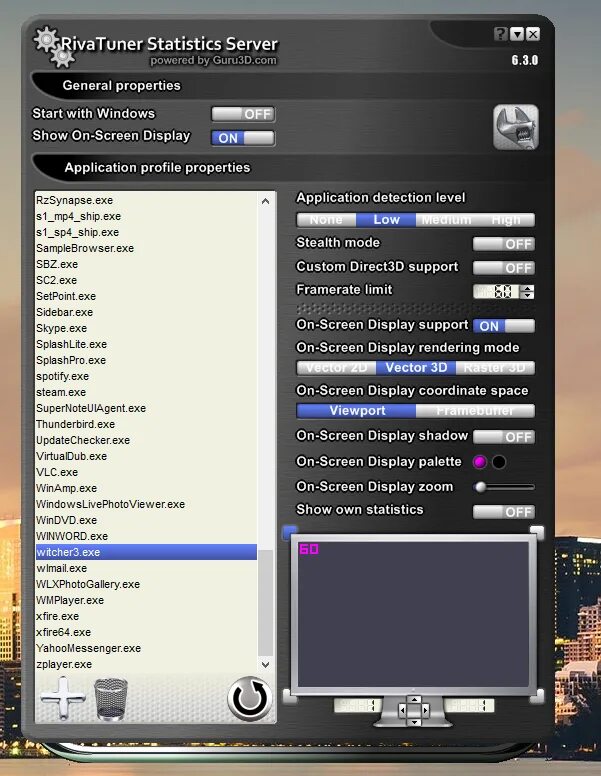
Task: Open help with the question mark icon
Action: click(501, 34)
